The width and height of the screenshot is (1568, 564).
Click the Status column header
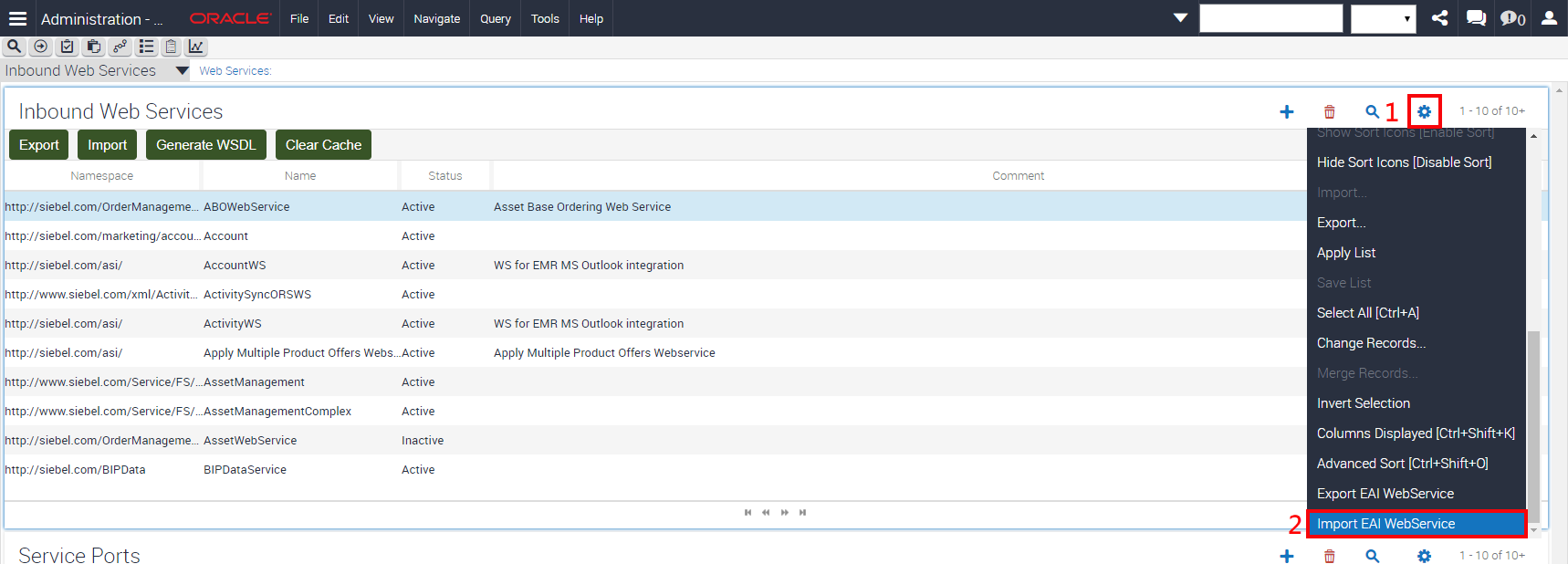click(445, 176)
